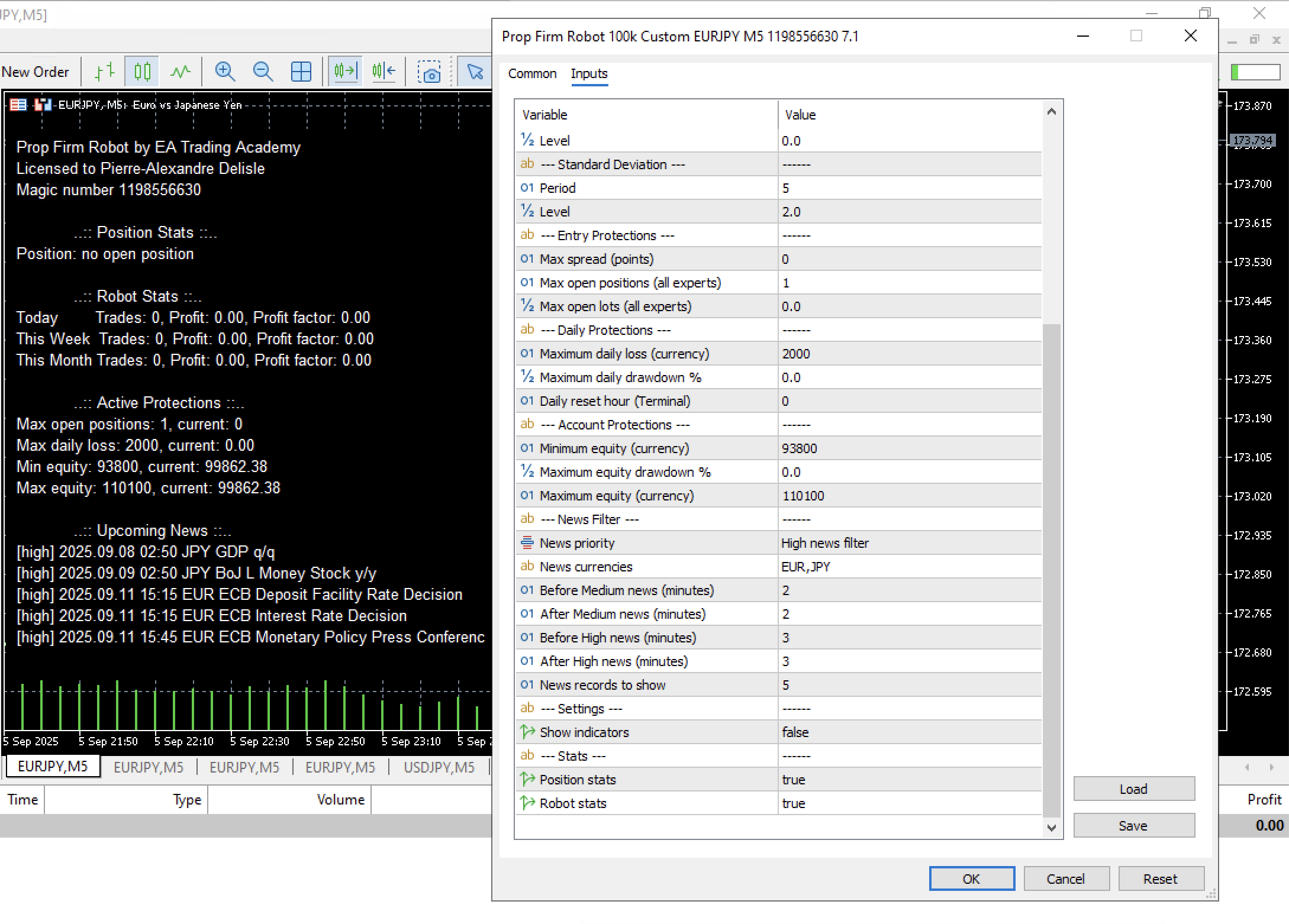
Task: Edit the Max spread (points) value
Action: [x=910, y=259]
